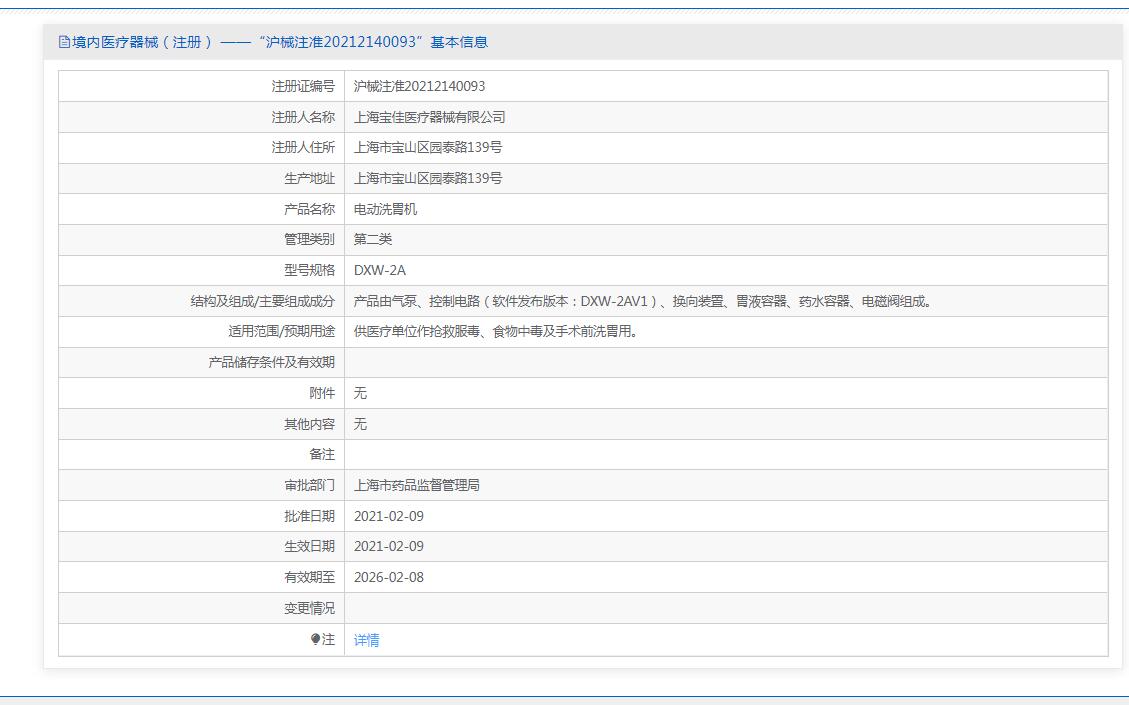Click the 结构及组成 description text

click(642, 301)
